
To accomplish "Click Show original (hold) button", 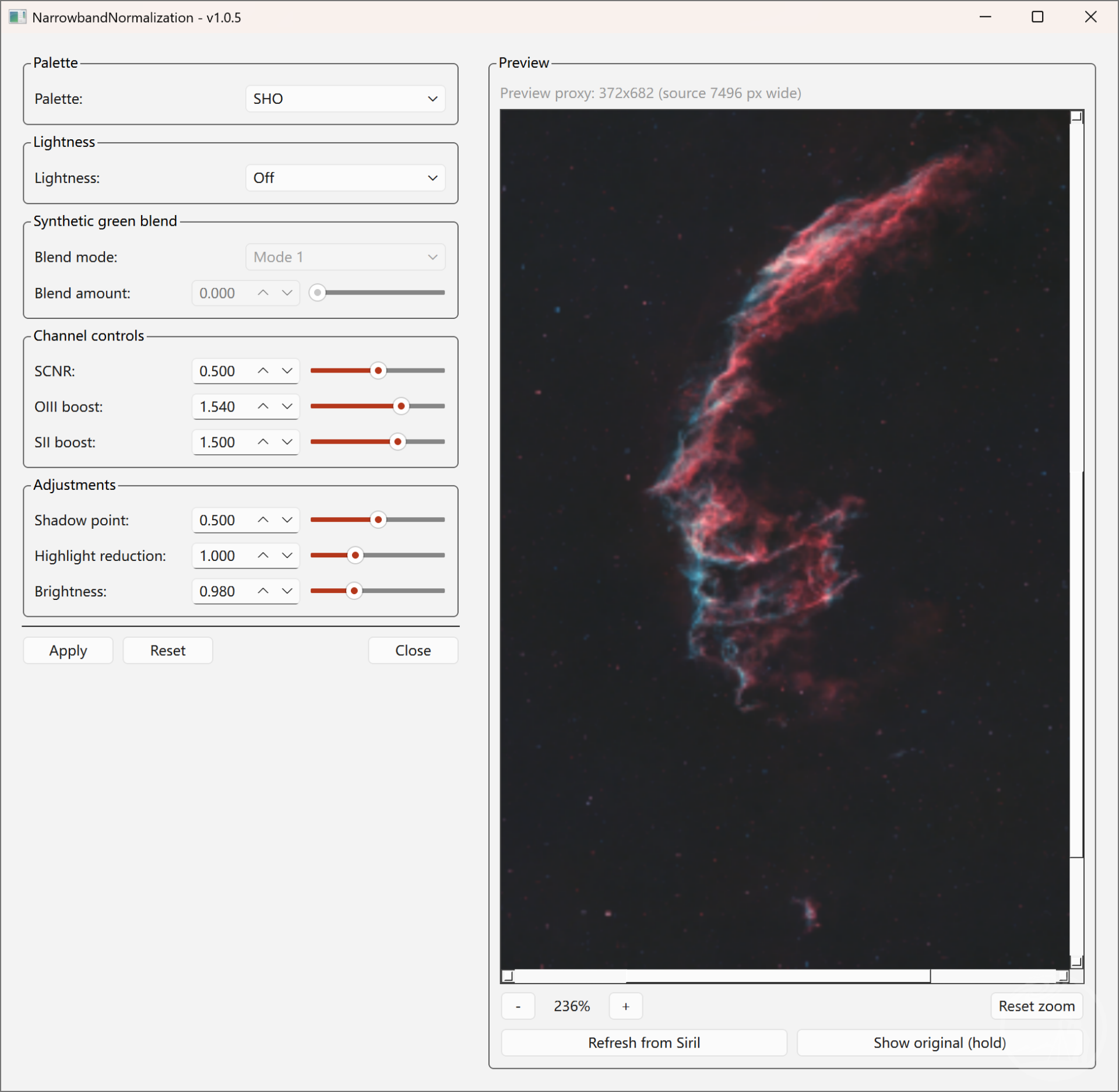I will coord(940,1043).
